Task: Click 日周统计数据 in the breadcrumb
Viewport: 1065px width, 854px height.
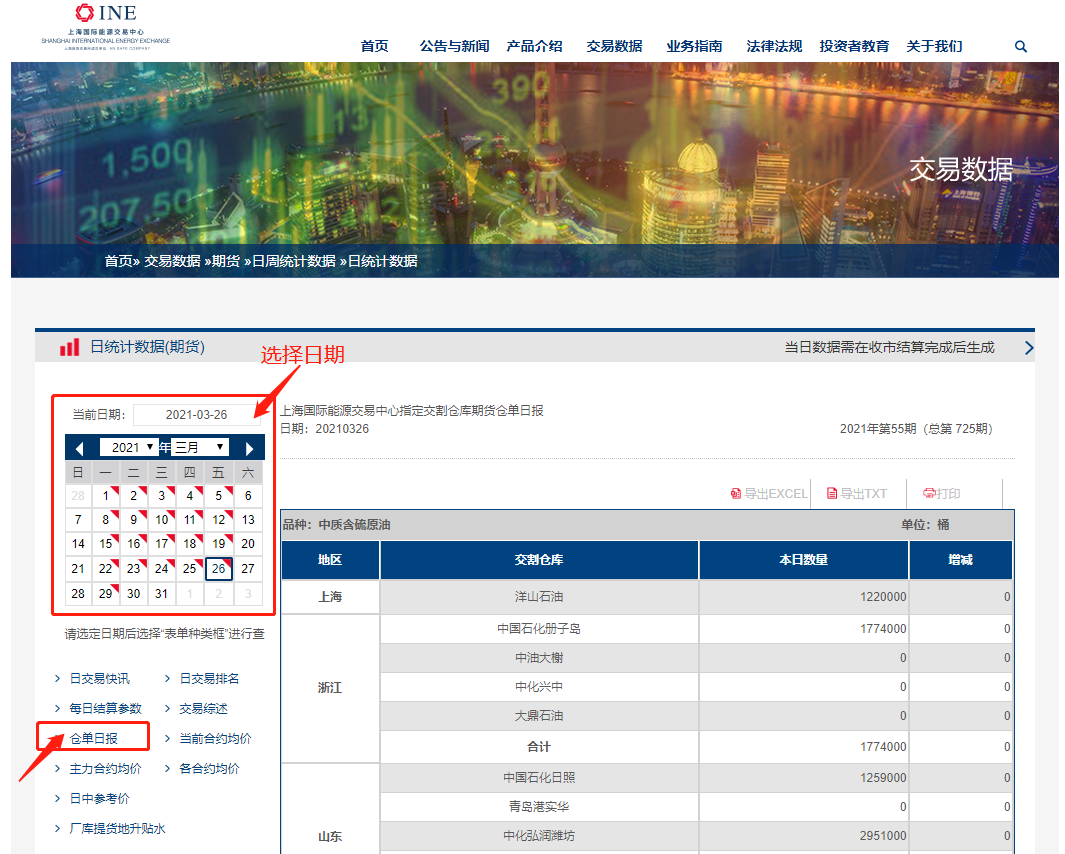Action: pos(293,261)
